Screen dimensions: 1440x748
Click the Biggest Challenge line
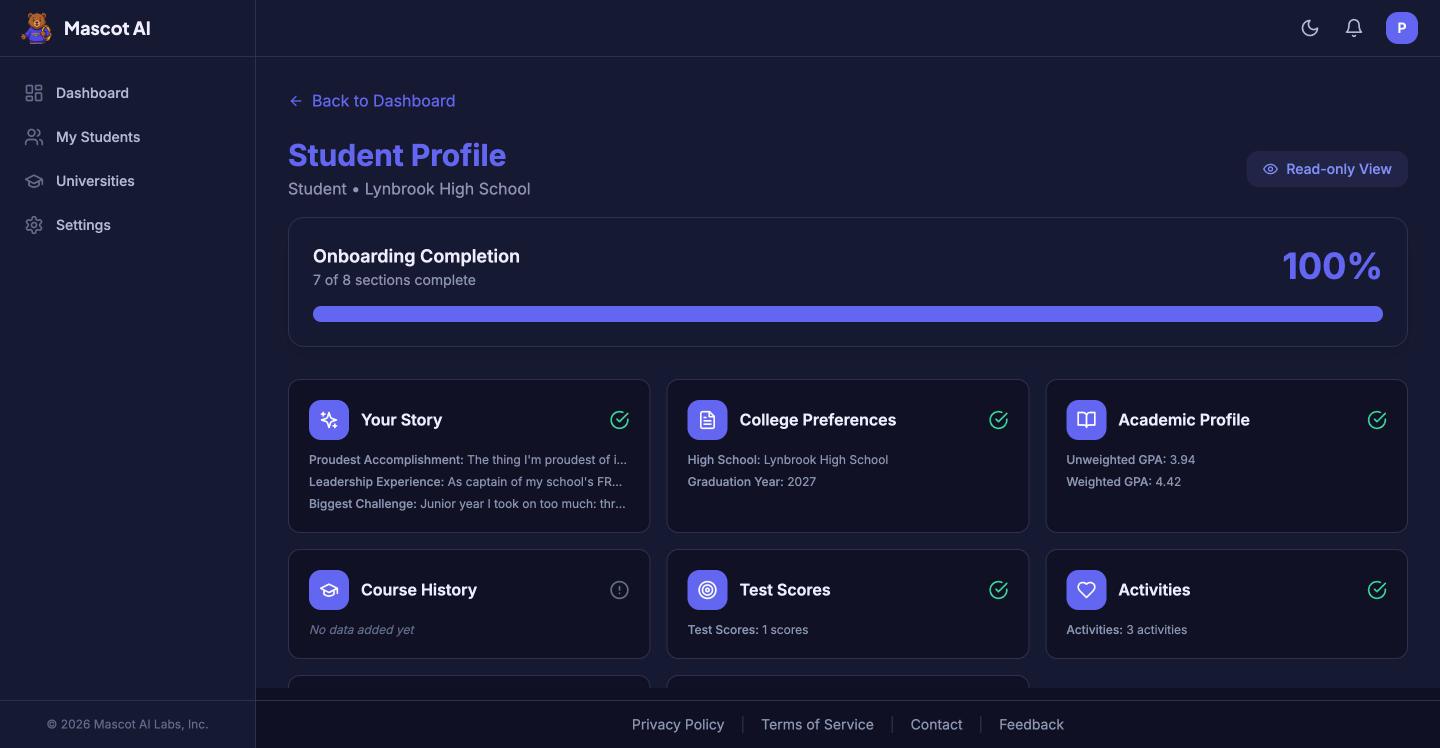tap(468, 504)
